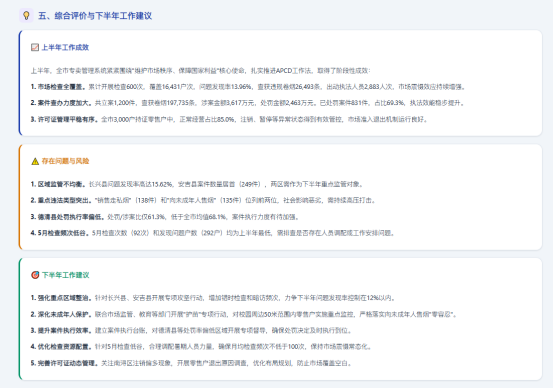This screenshot has width=554, height=388.
Task: Click the text 出动执法人员2,883人次
Action: [x=359, y=87]
